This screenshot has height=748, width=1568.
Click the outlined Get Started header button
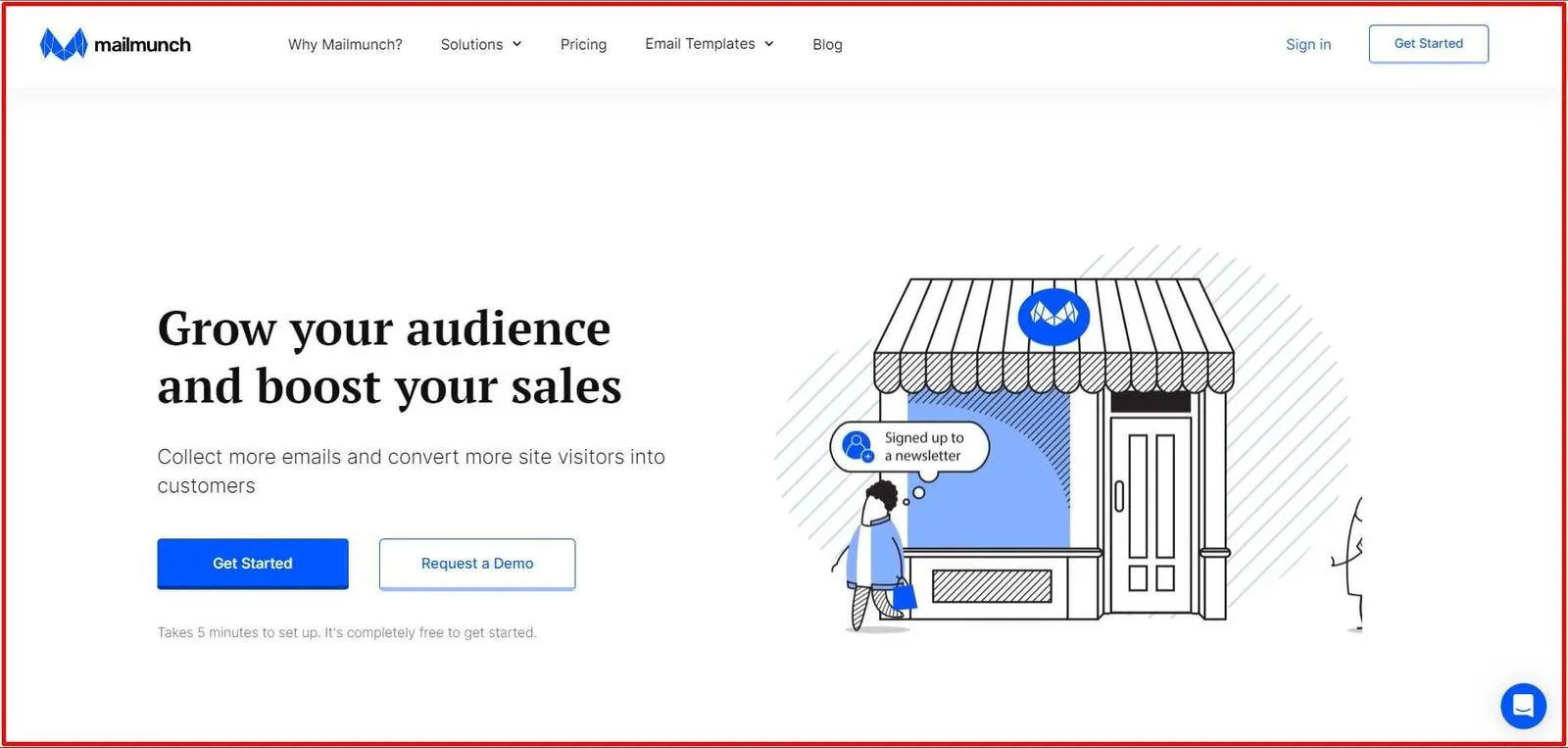pyautogui.click(x=1429, y=44)
